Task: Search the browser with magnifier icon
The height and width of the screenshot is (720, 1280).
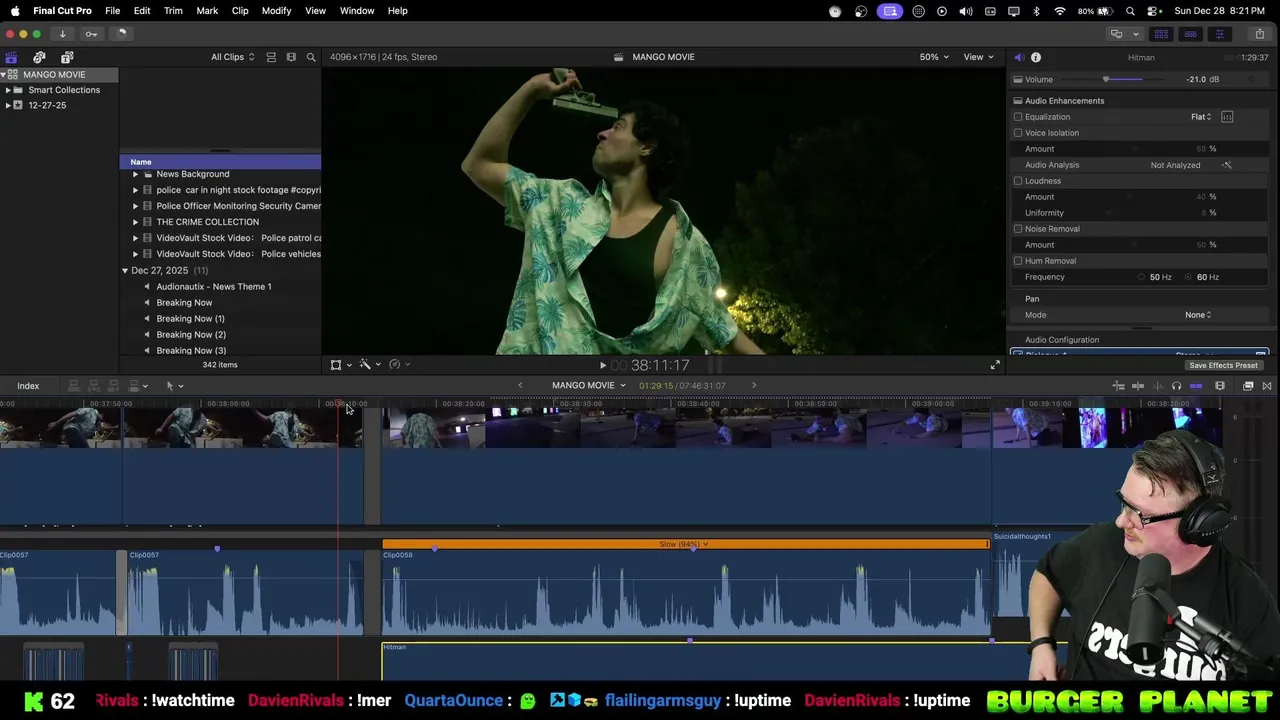Action: coord(311,57)
